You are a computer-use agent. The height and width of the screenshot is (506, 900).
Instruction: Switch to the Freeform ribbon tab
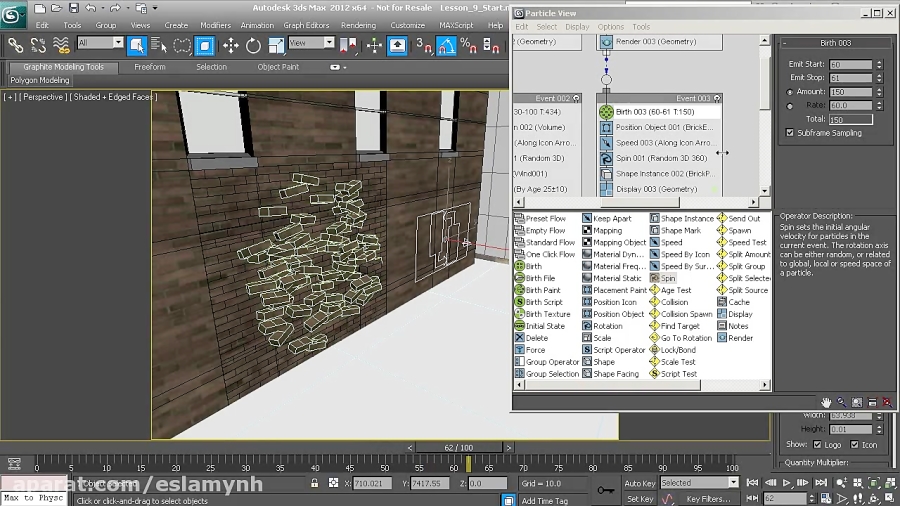coord(150,67)
